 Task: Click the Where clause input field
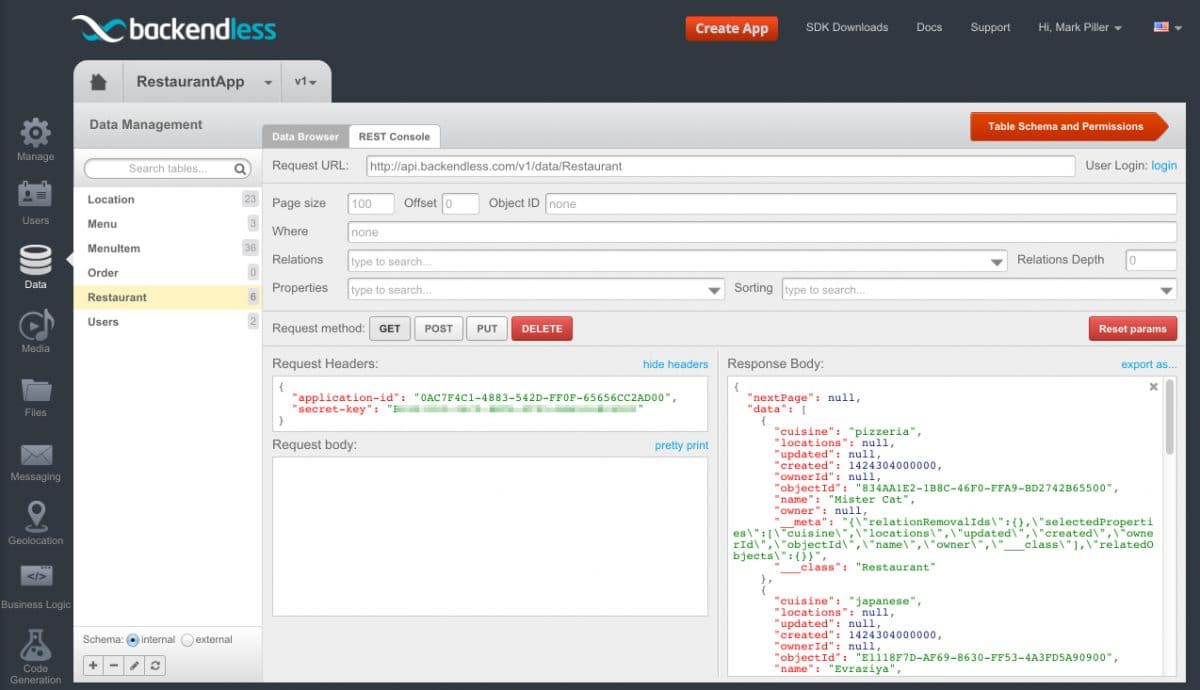[x=762, y=232]
